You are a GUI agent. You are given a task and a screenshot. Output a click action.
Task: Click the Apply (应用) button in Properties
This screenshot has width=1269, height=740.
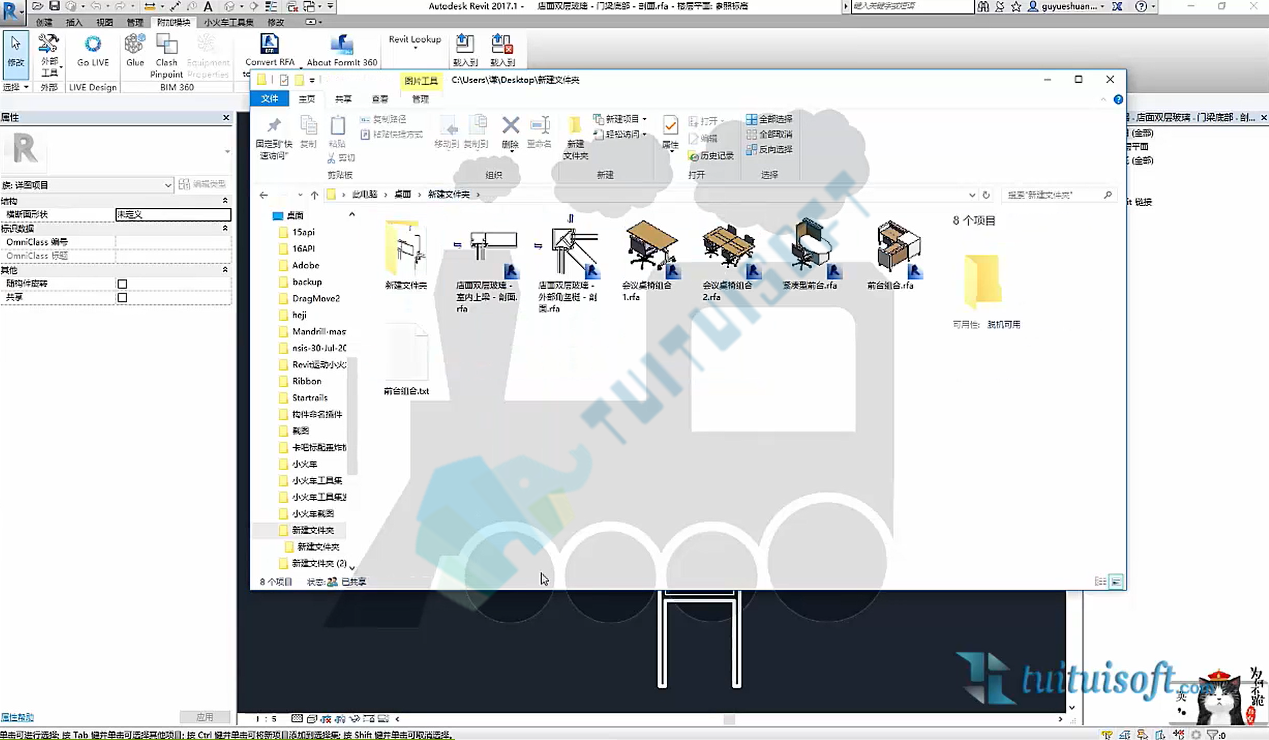[205, 717]
